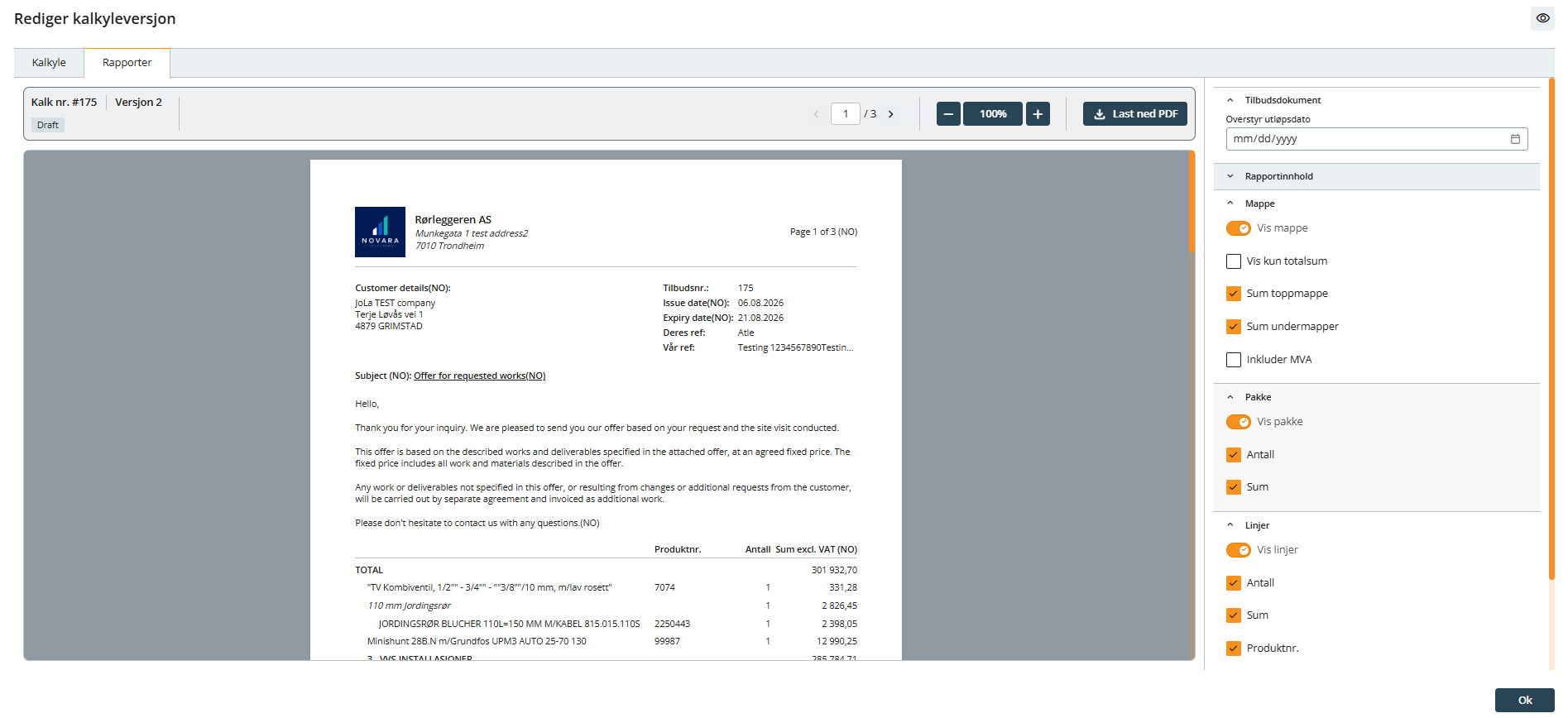The image size is (1568, 718).
Task: Click the issue date 06.08.2026
Action: [x=760, y=304]
